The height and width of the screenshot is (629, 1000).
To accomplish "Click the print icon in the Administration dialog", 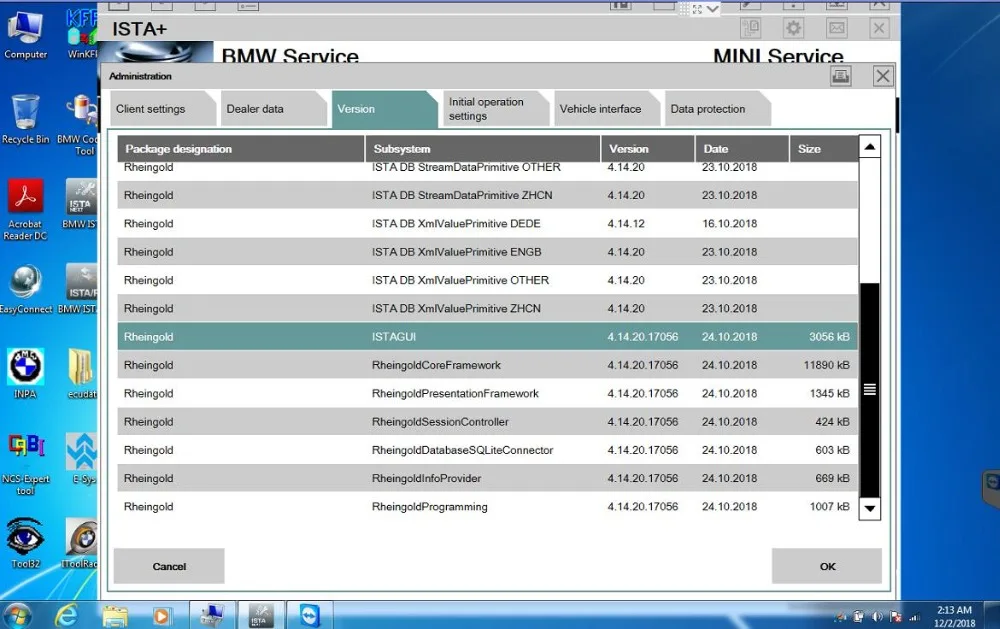I will pos(841,77).
